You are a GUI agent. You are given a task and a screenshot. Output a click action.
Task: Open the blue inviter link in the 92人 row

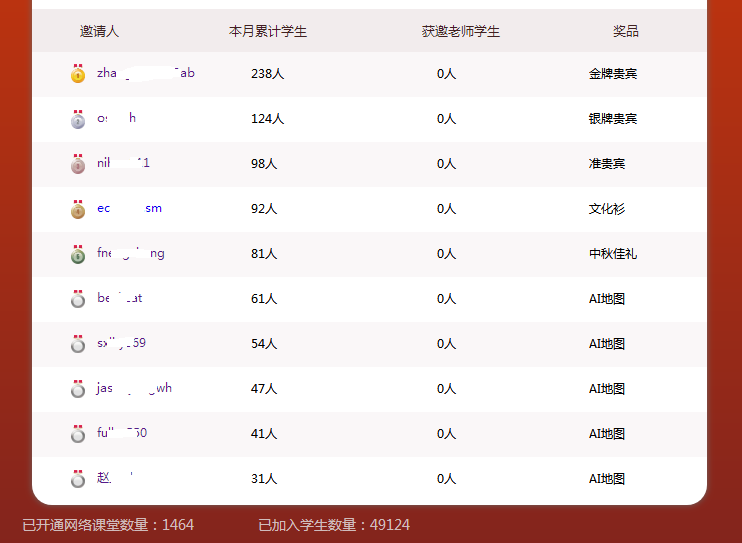point(129,208)
